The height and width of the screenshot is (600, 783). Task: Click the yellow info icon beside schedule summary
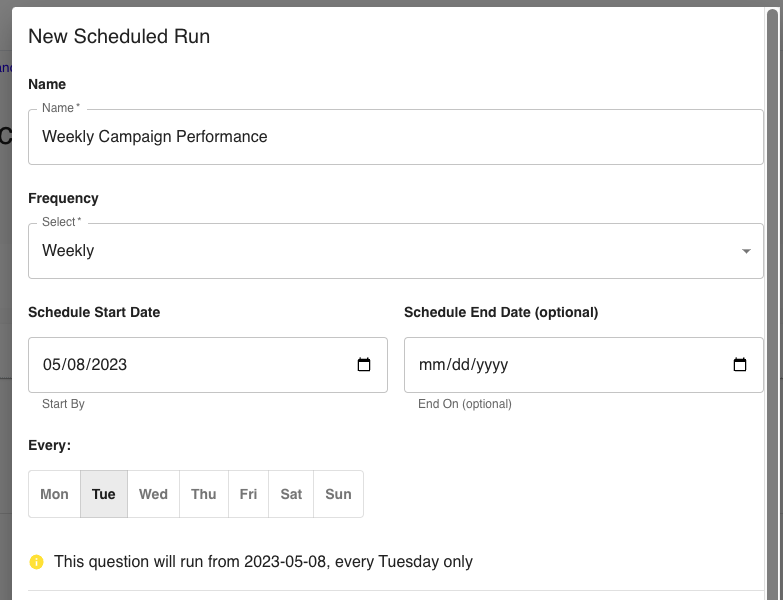point(37,562)
